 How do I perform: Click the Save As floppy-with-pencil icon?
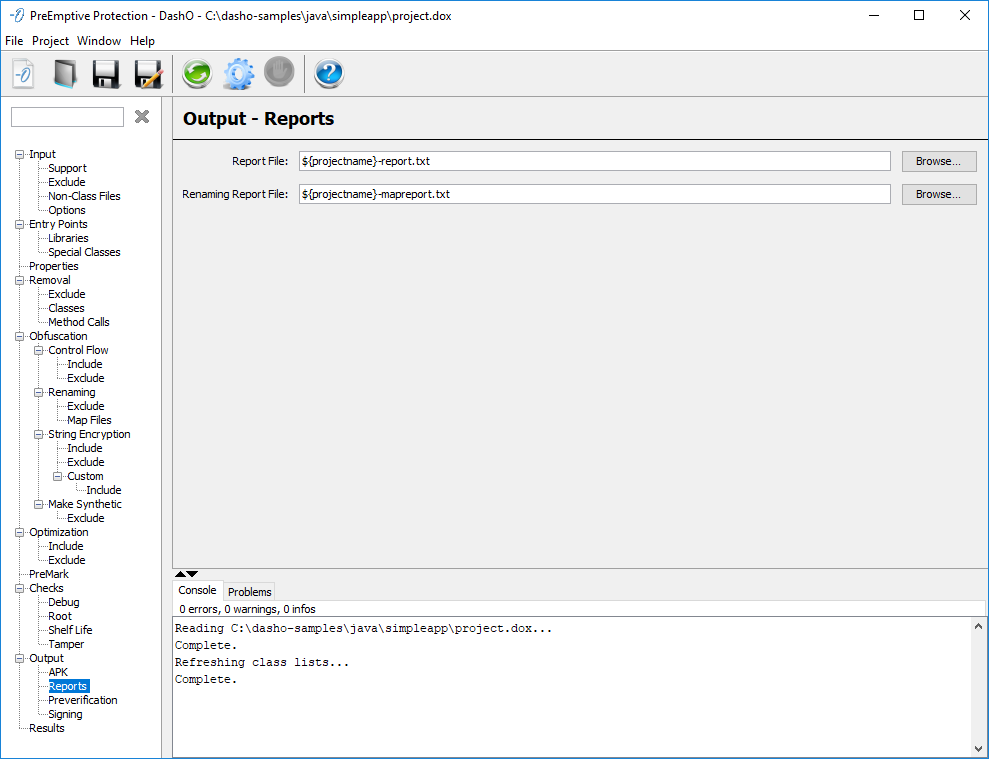(x=148, y=74)
